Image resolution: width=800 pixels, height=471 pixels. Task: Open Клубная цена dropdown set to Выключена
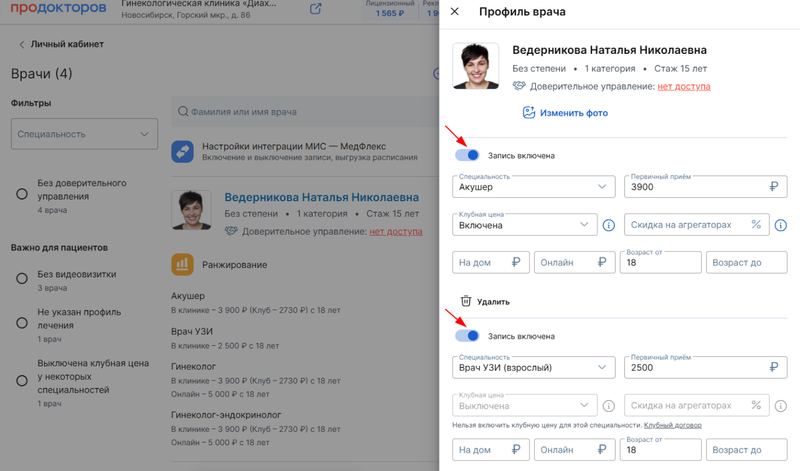tap(524, 406)
